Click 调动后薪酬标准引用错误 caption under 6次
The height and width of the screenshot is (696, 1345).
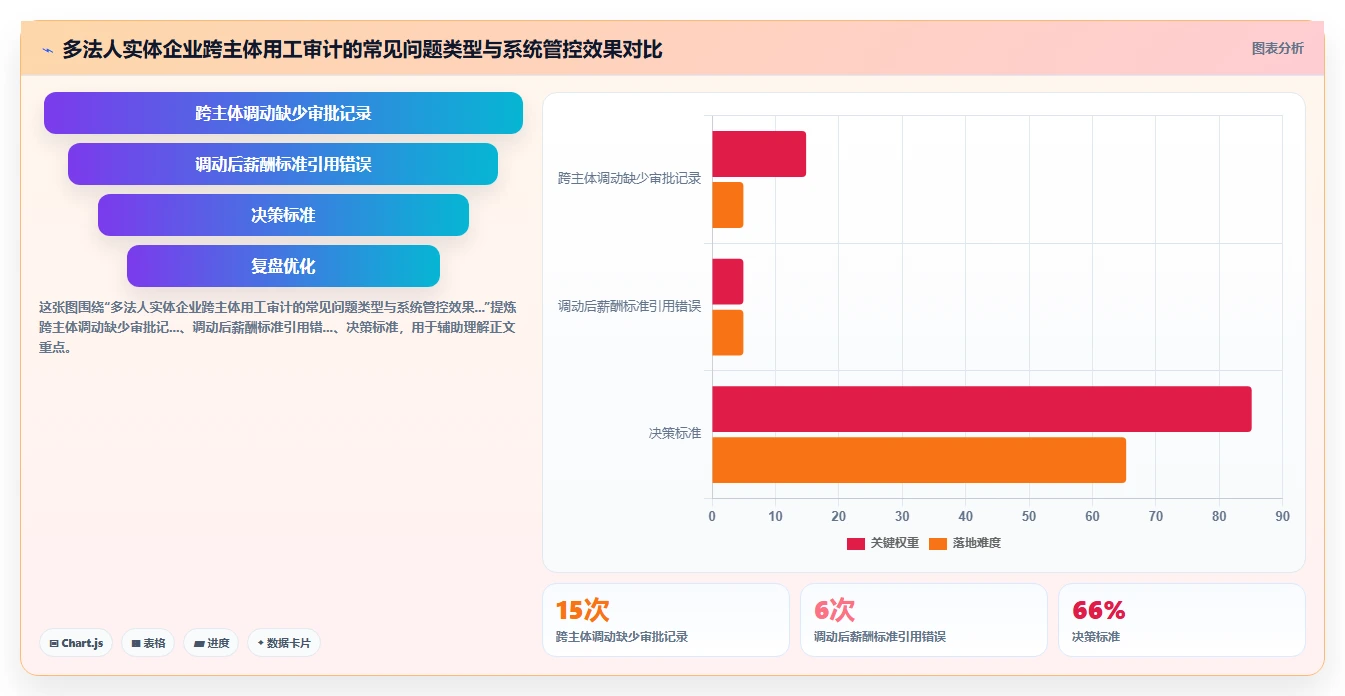[880, 637]
